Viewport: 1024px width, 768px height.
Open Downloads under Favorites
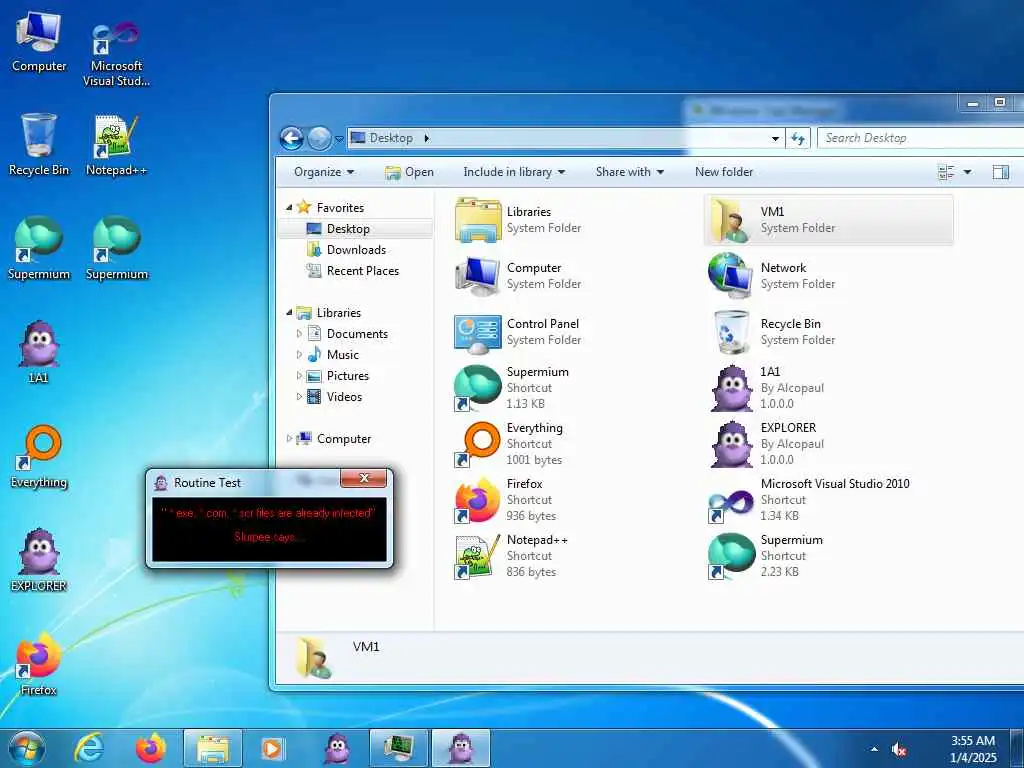coord(356,249)
